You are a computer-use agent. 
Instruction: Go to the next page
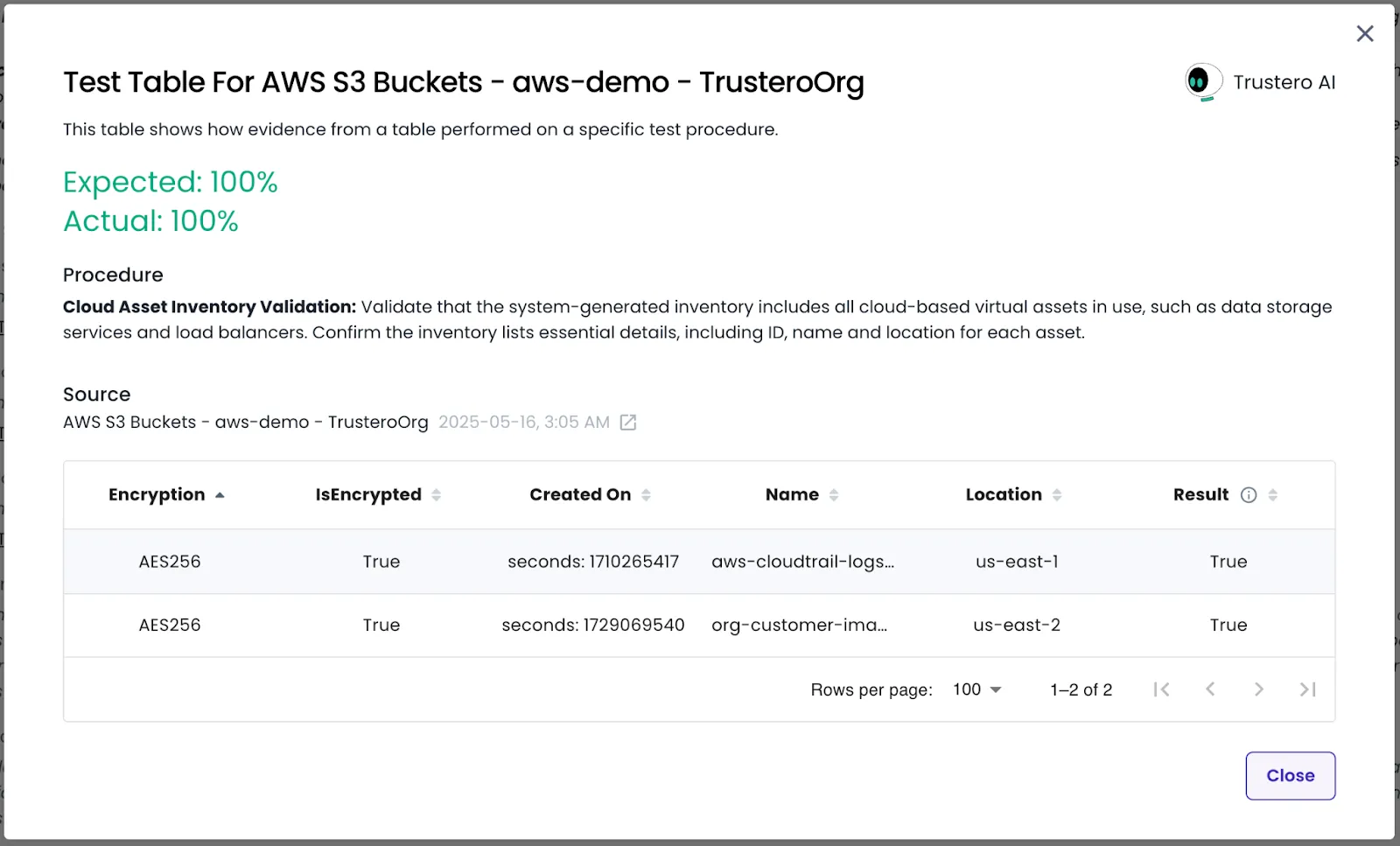click(1259, 689)
